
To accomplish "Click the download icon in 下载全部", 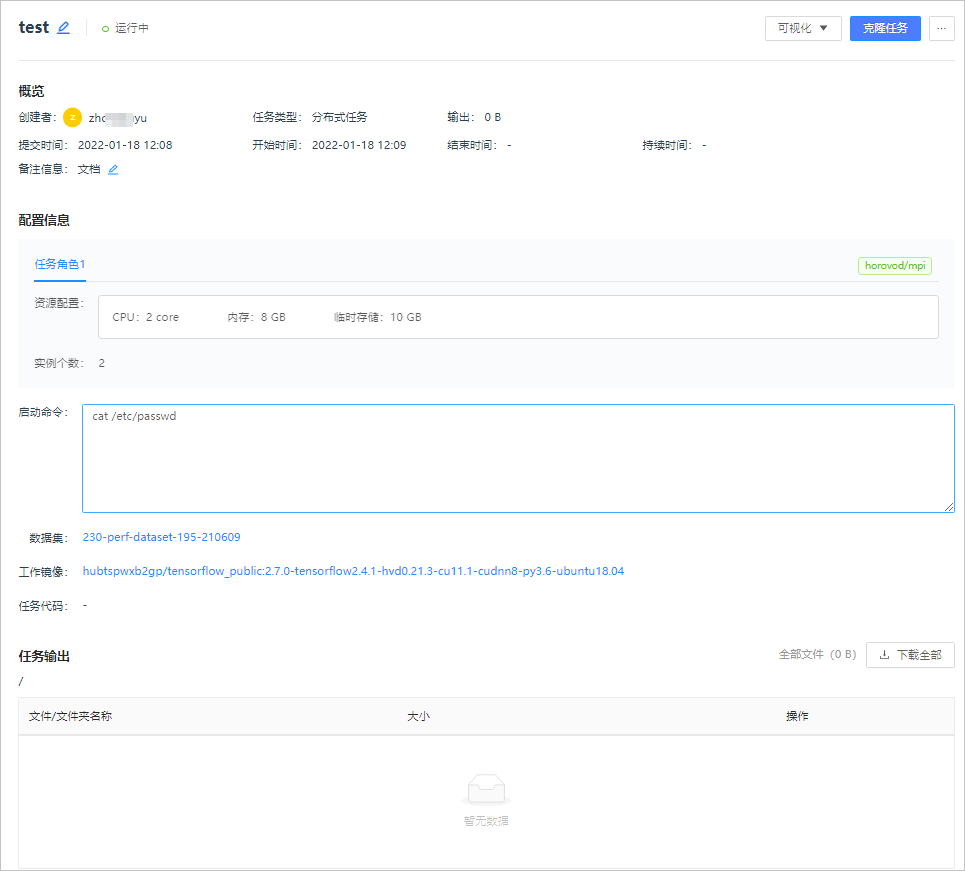I will 884,655.
